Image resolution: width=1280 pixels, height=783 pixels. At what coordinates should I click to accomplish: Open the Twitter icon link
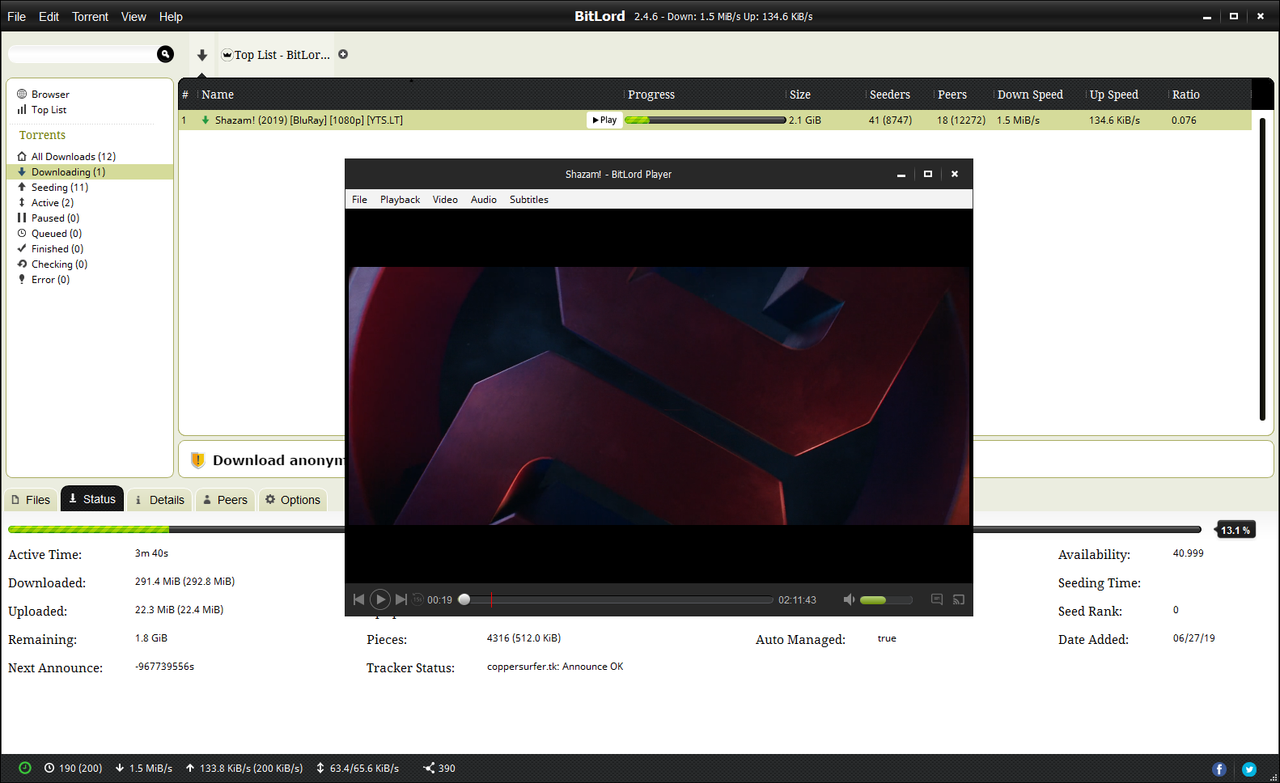[1249, 769]
